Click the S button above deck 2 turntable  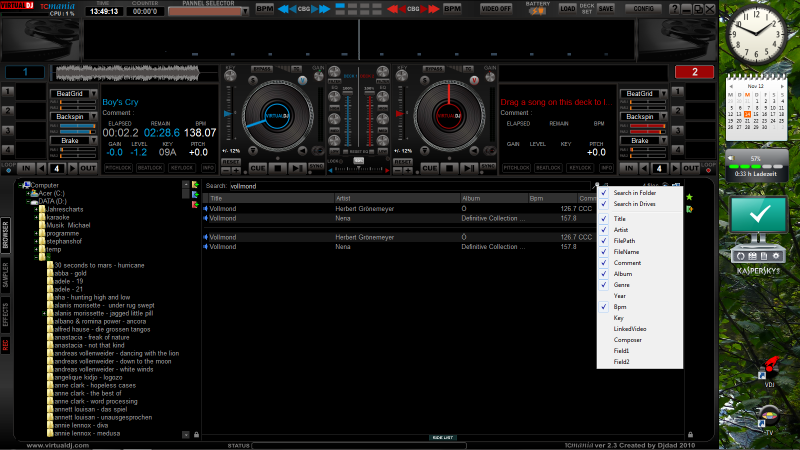[424, 80]
